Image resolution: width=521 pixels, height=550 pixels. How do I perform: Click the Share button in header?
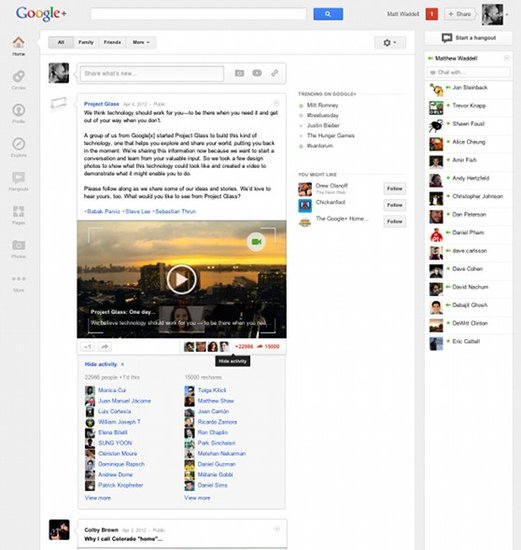(x=460, y=14)
